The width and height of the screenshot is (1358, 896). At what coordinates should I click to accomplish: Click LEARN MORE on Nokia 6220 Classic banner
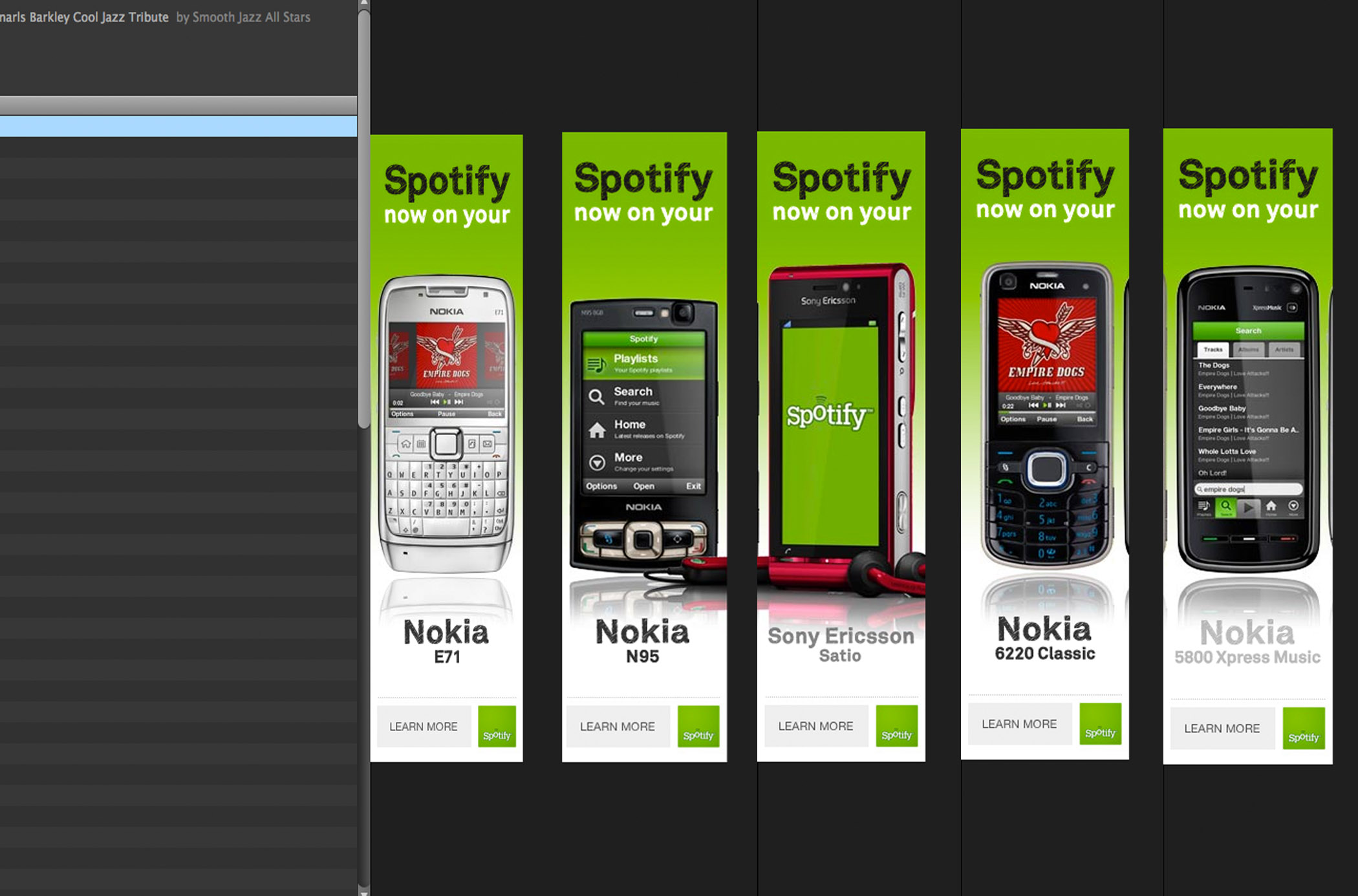click(1019, 724)
